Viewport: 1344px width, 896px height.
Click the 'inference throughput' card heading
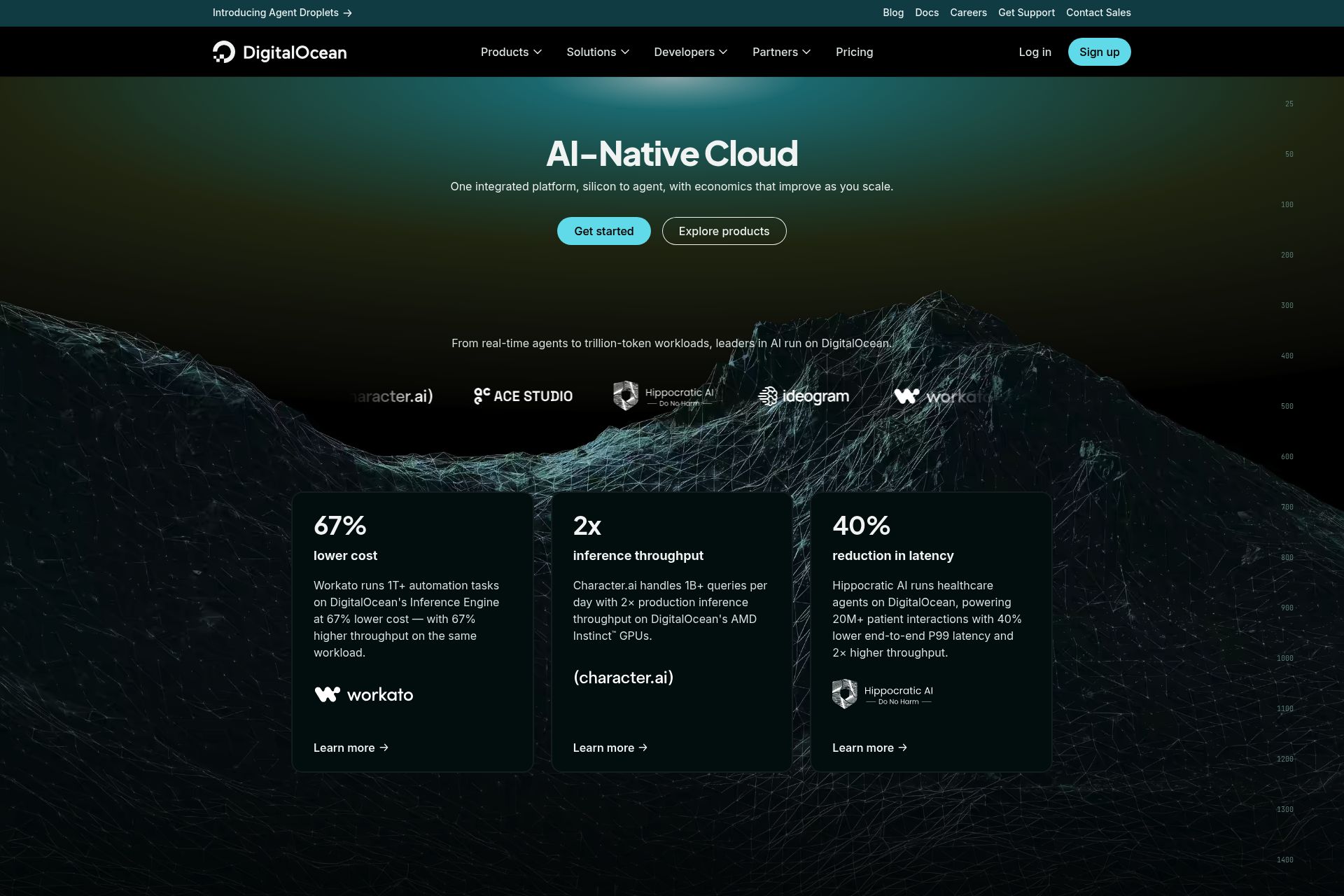point(638,555)
